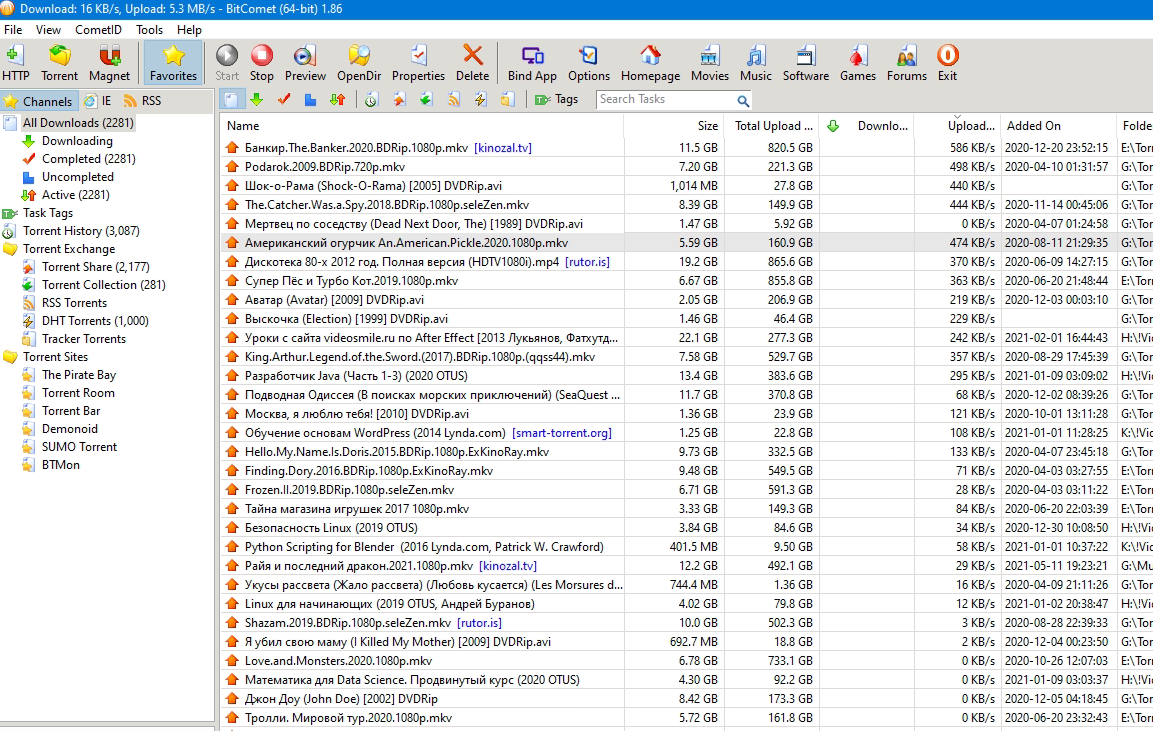Sort by the Size column header

click(x=674, y=126)
